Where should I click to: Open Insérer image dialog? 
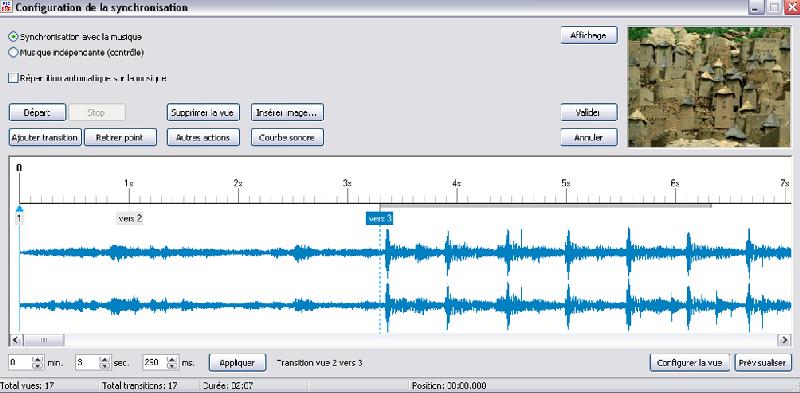click(287, 112)
